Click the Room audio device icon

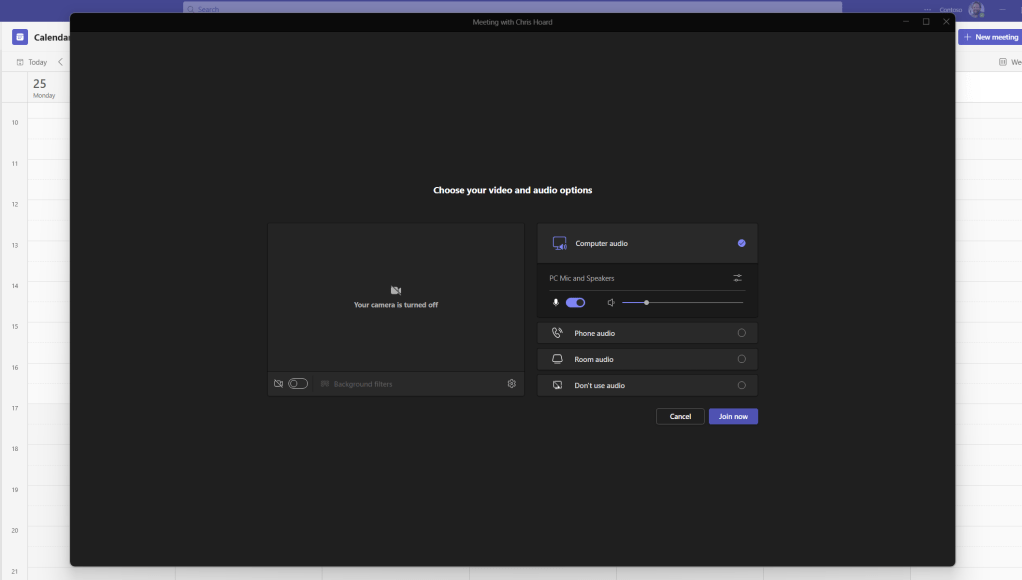pos(557,359)
